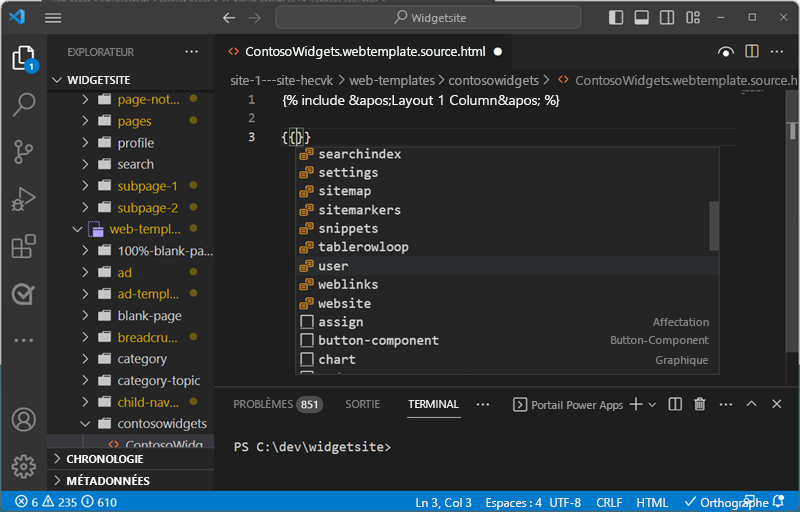Switch to SORTIE tab
The height and width of the screenshot is (512, 800).
coord(363,404)
